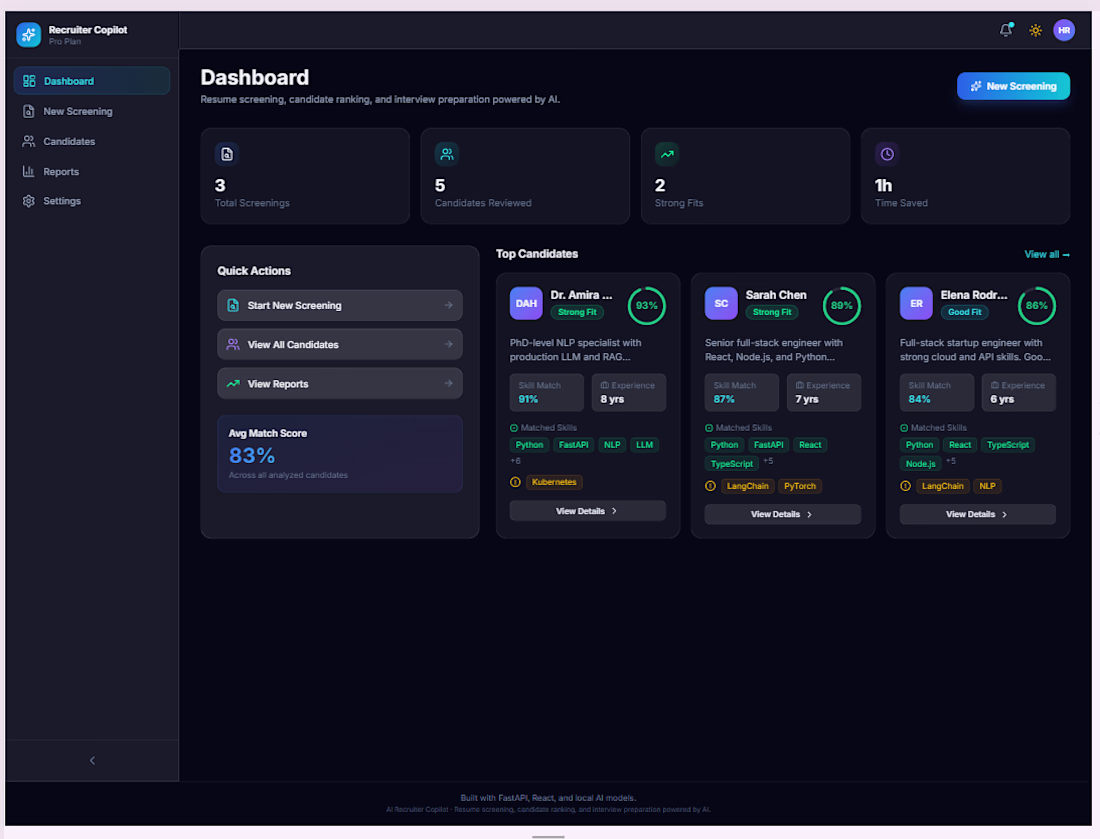Click Sarah Chen's missing-skill warning icon

click(x=711, y=486)
